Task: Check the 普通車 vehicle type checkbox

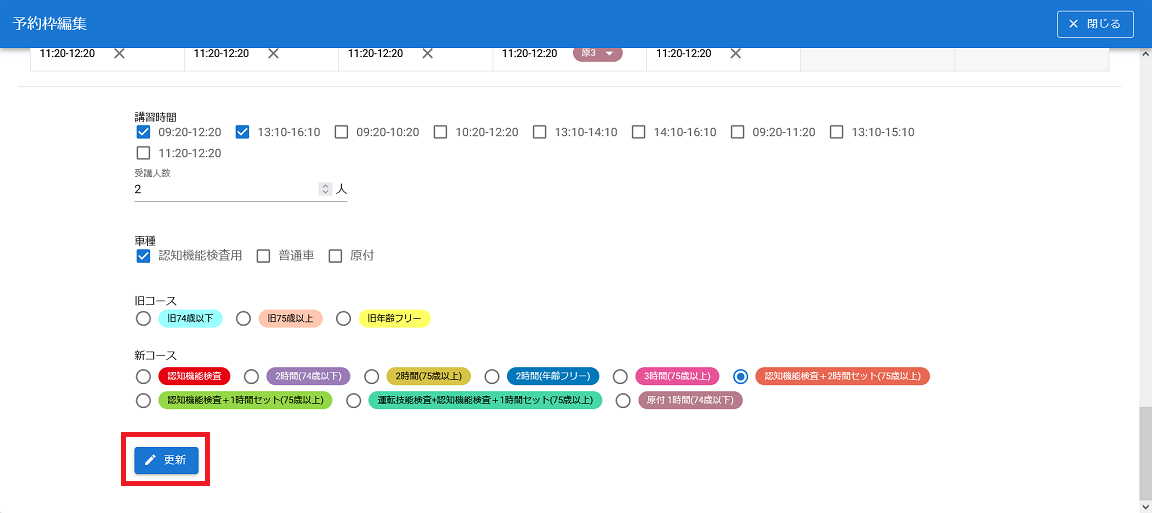Action: (264, 256)
